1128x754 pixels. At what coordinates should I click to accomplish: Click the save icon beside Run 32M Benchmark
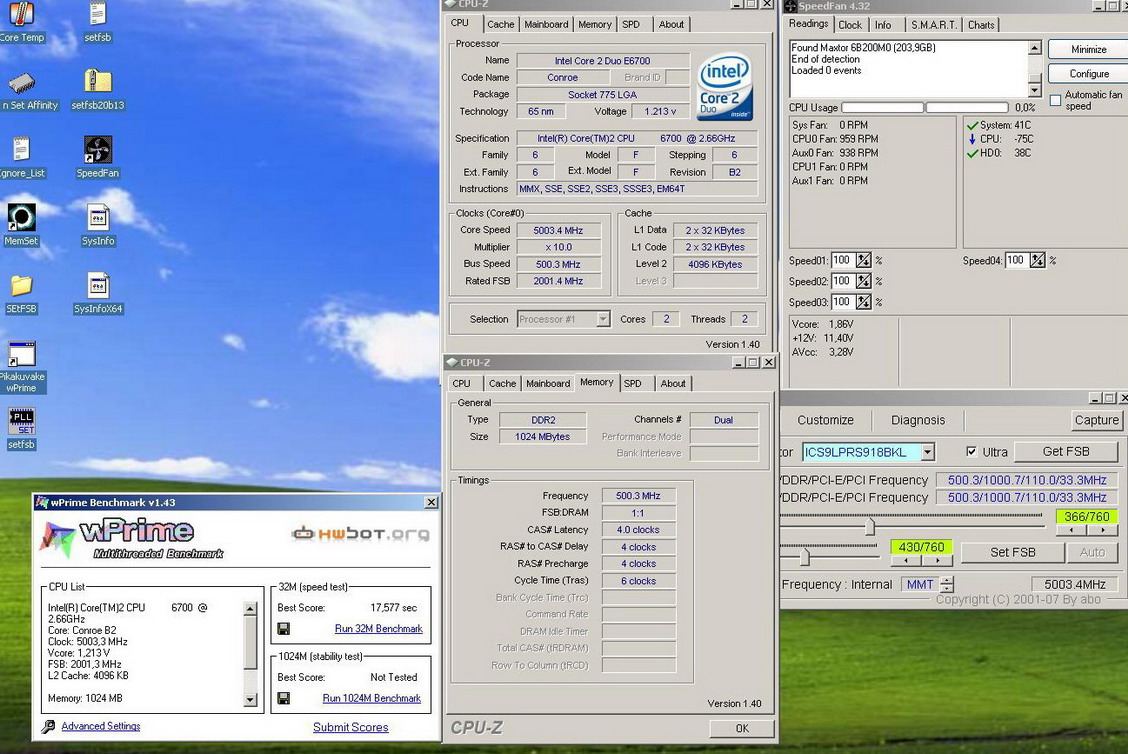[283, 629]
